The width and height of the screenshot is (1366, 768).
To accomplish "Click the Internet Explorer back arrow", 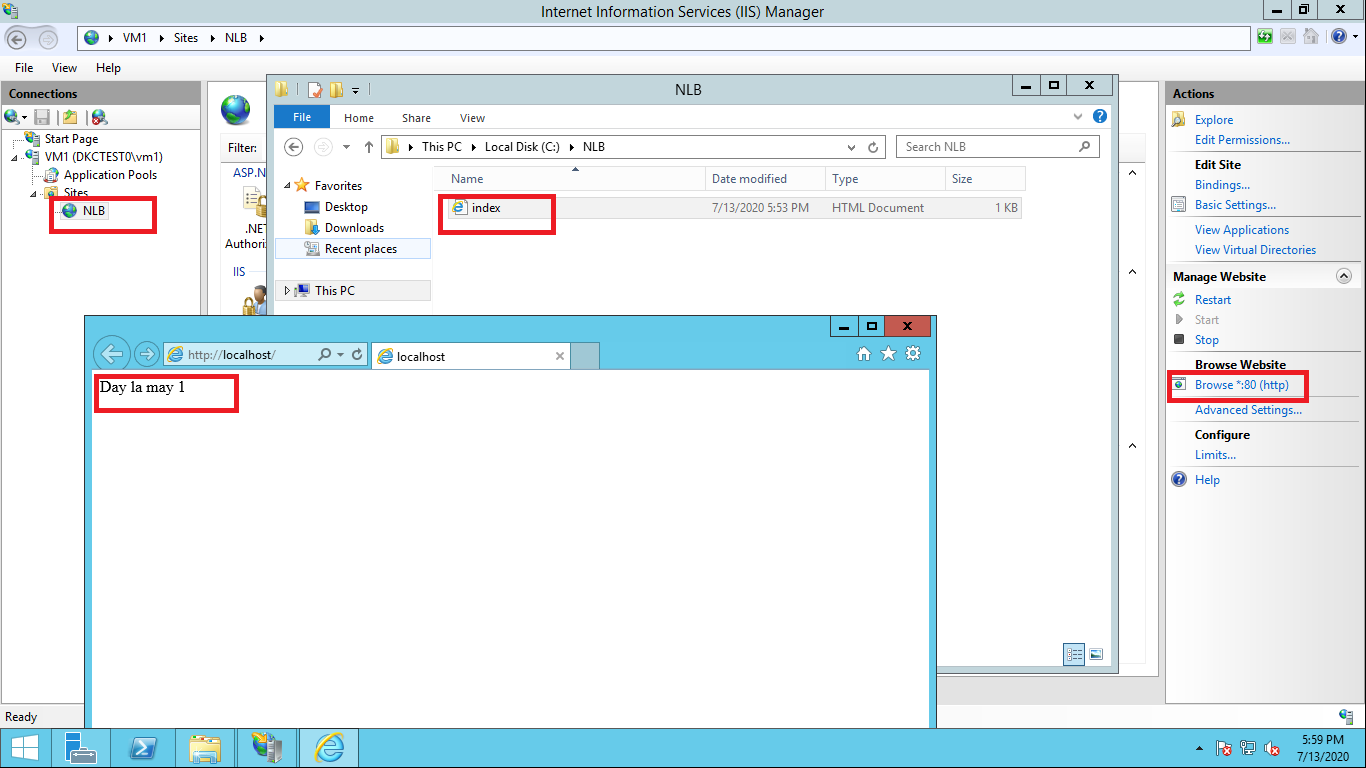I will coord(112,354).
